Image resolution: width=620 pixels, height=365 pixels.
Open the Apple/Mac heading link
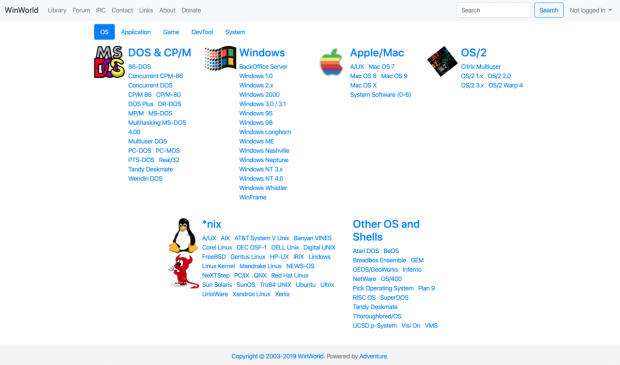[x=377, y=53]
